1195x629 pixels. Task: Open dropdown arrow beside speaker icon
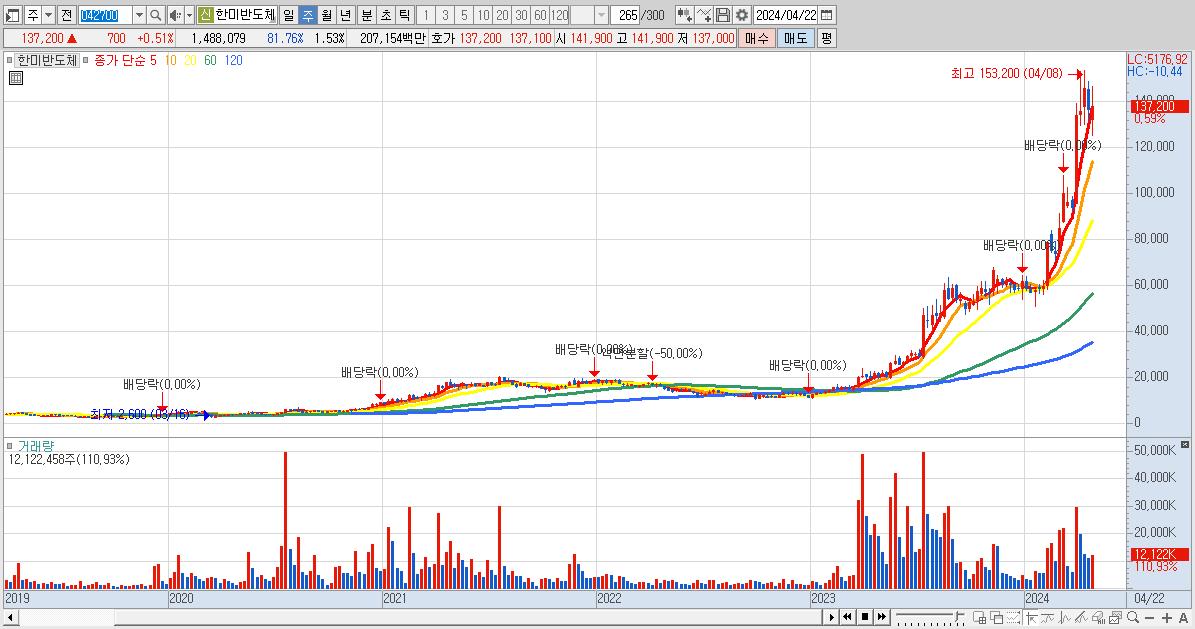pos(189,15)
